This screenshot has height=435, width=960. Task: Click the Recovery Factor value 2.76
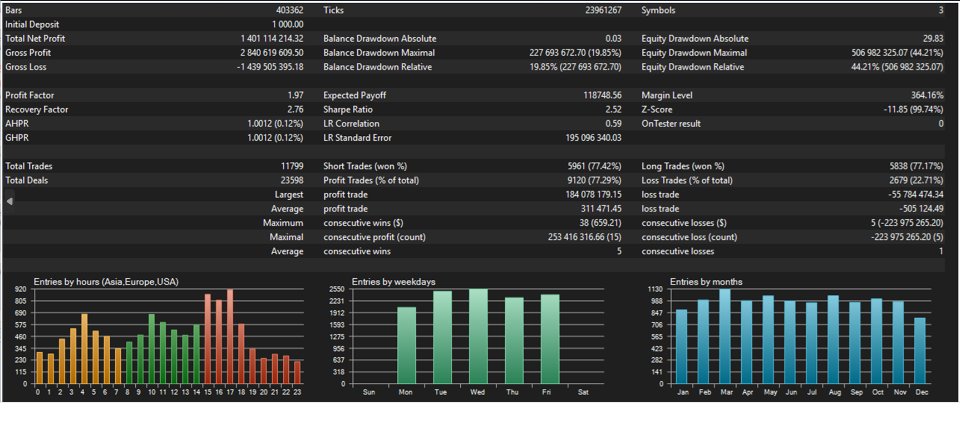(295, 110)
